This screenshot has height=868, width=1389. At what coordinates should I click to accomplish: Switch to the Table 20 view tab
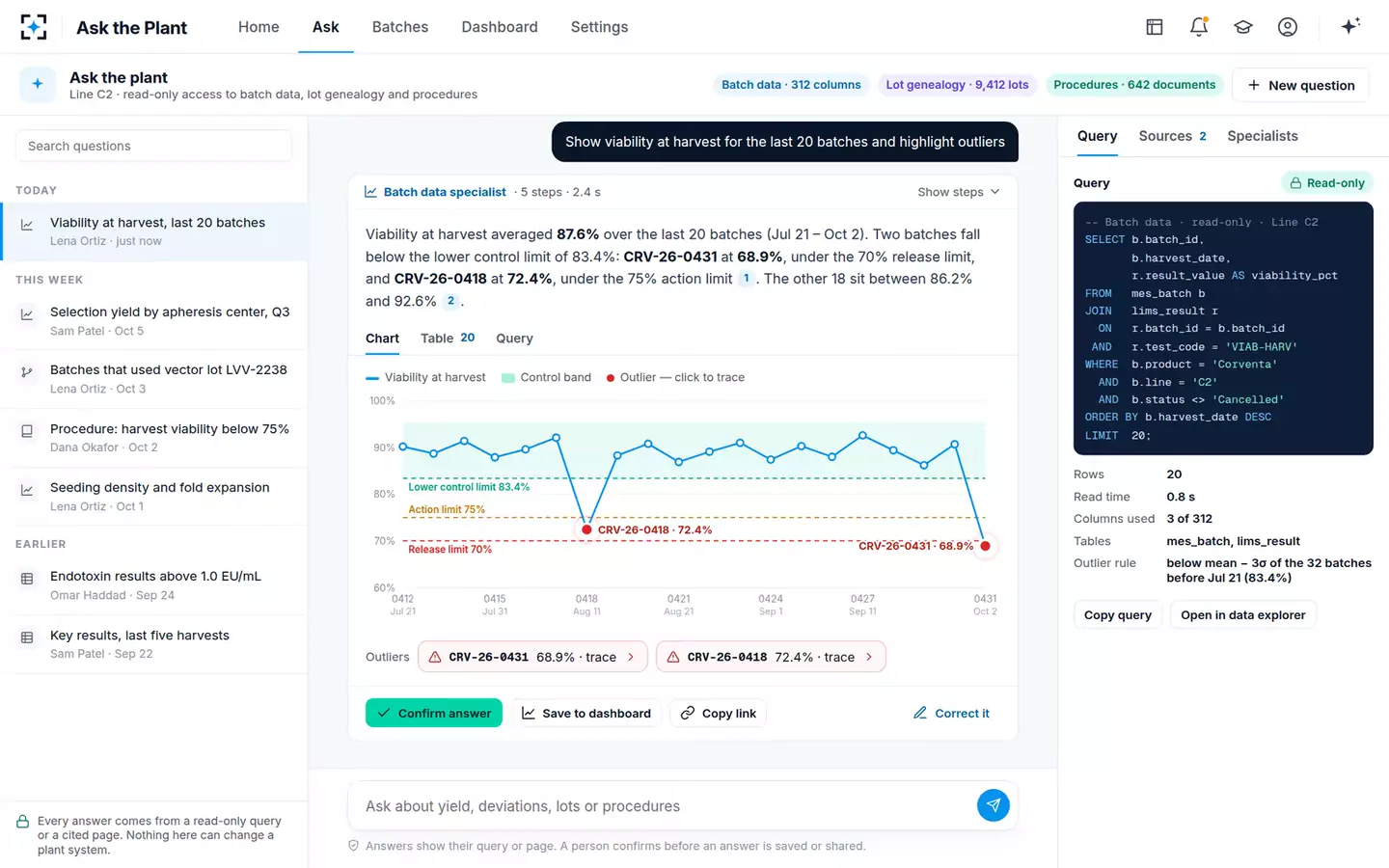click(x=448, y=338)
